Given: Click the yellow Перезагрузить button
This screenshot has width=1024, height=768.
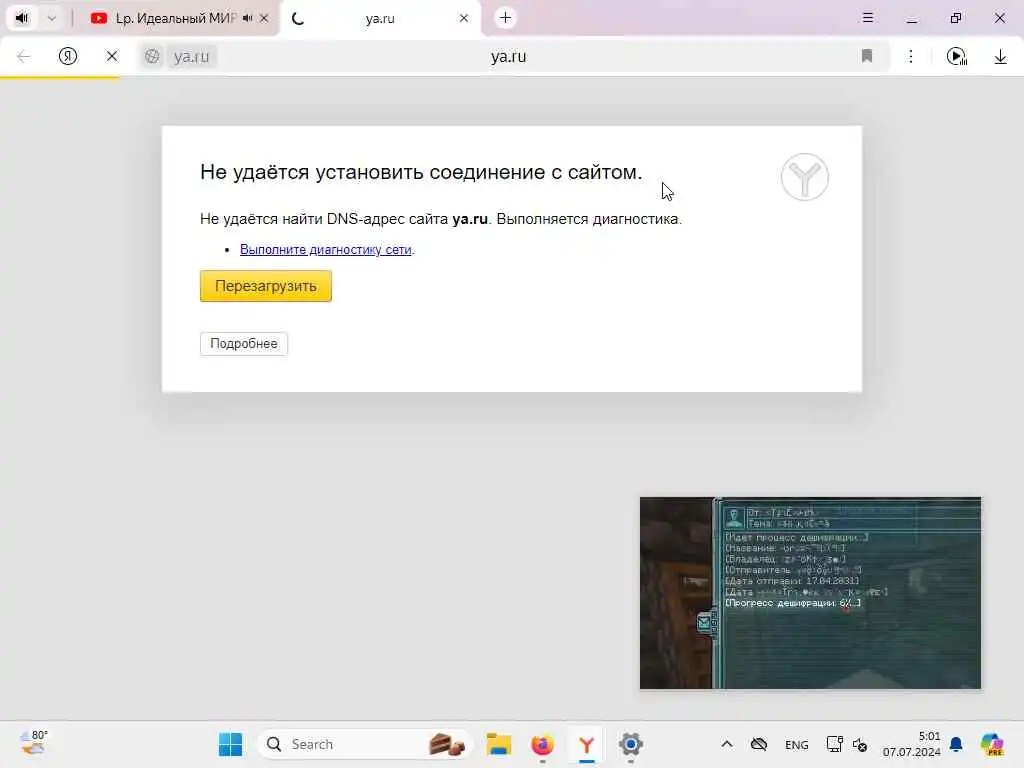Looking at the screenshot, I should [266, 286].
